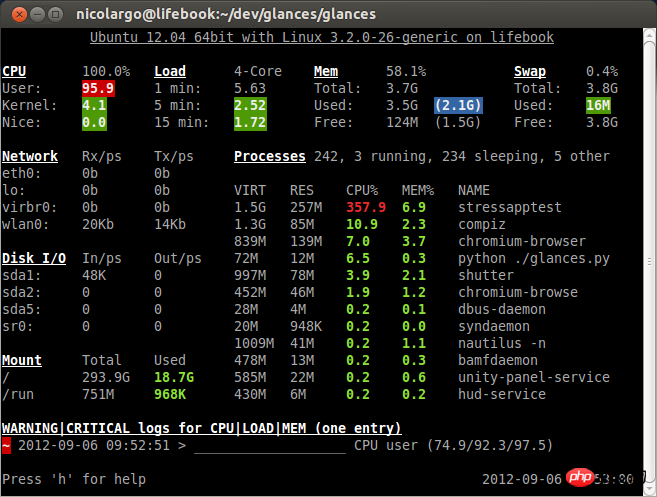Click the CPU section heading
657x497 pixels.
pos(14,71)
